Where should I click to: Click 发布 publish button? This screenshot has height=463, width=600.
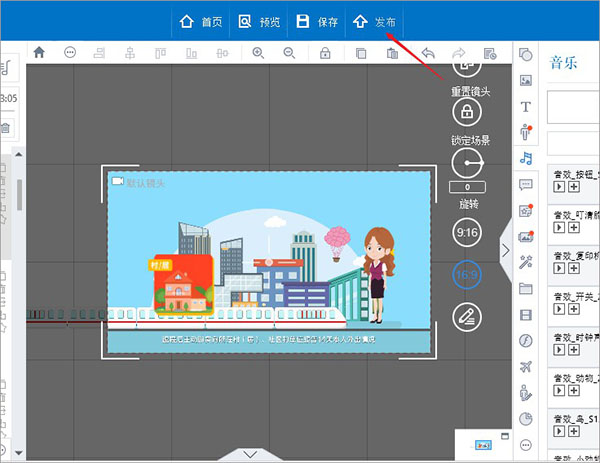[x=374, y=22]
